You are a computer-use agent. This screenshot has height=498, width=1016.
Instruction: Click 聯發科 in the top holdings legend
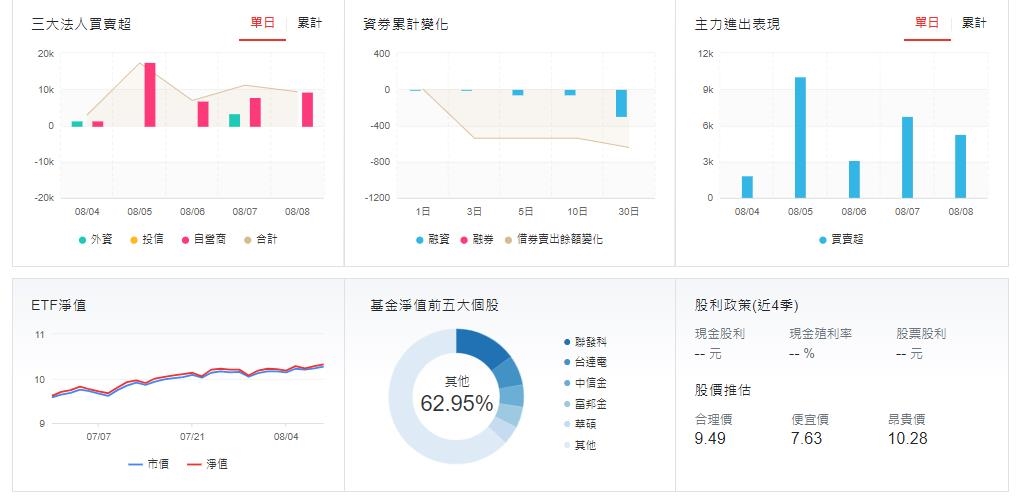coord(585,342)
